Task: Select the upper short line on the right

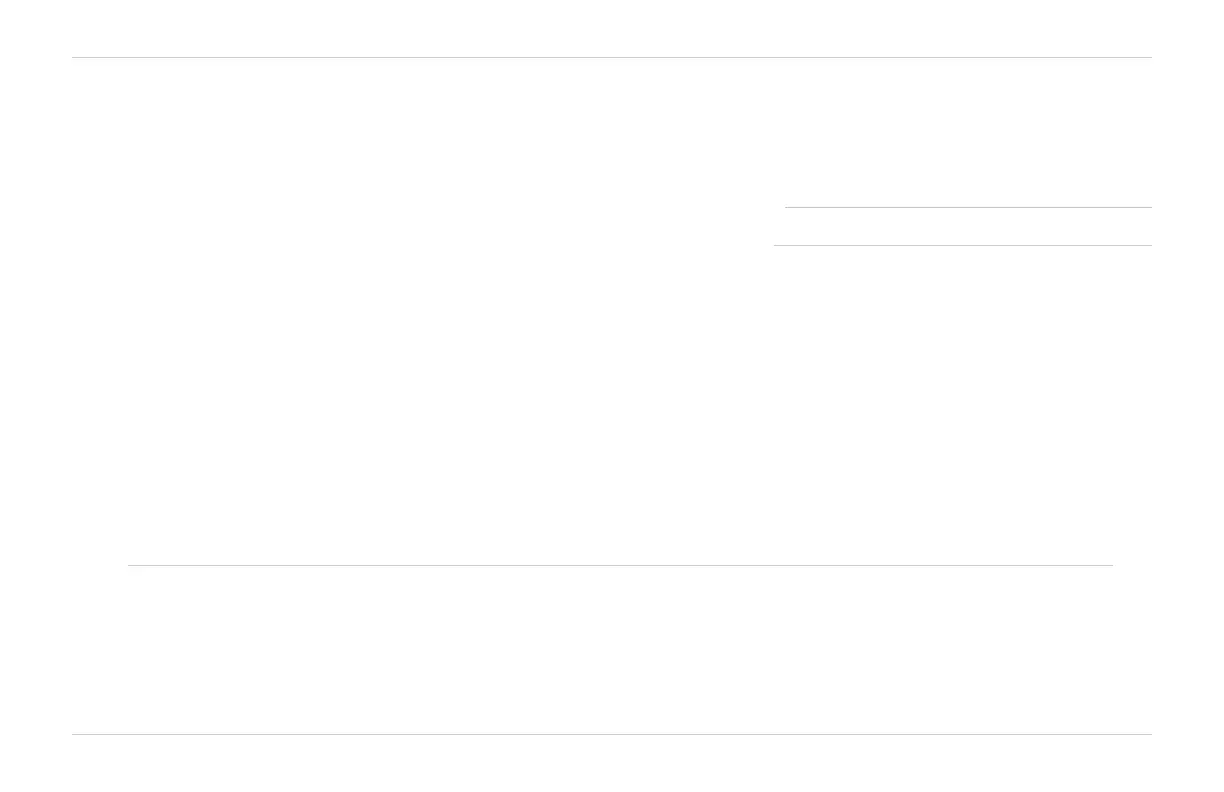Action: pyautogui.click(x=968, y=208)
